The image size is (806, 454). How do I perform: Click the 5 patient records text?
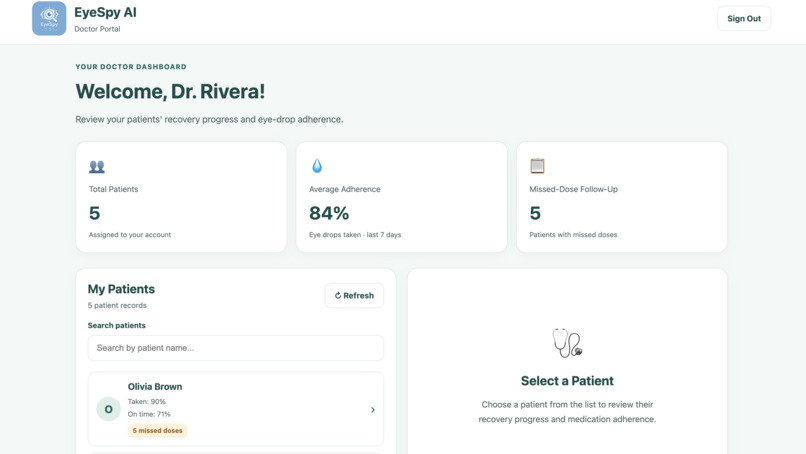[117, 305]
